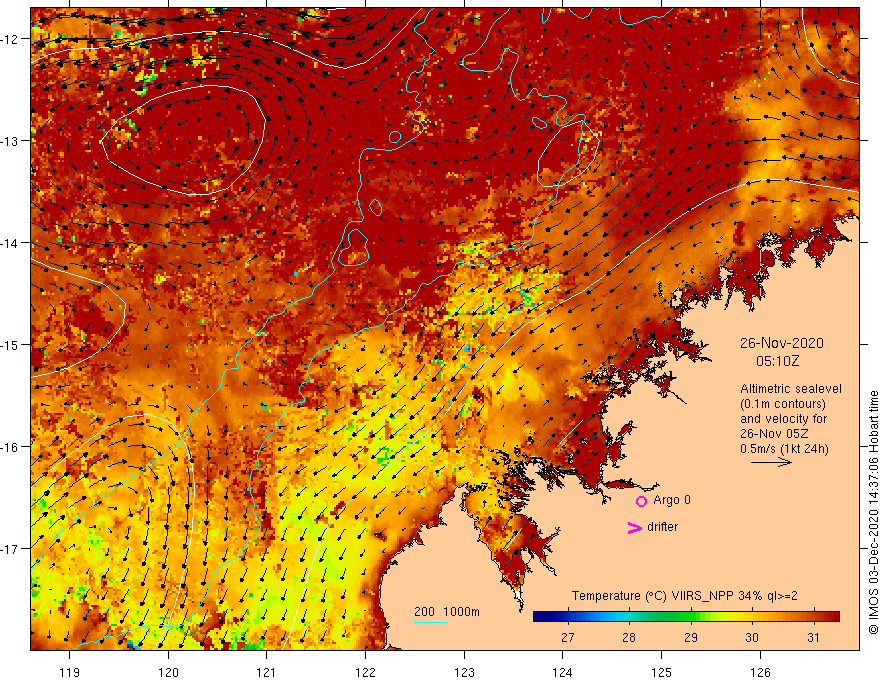
Task: Click the 'drifter' legend label
Action: pos(662,527)
